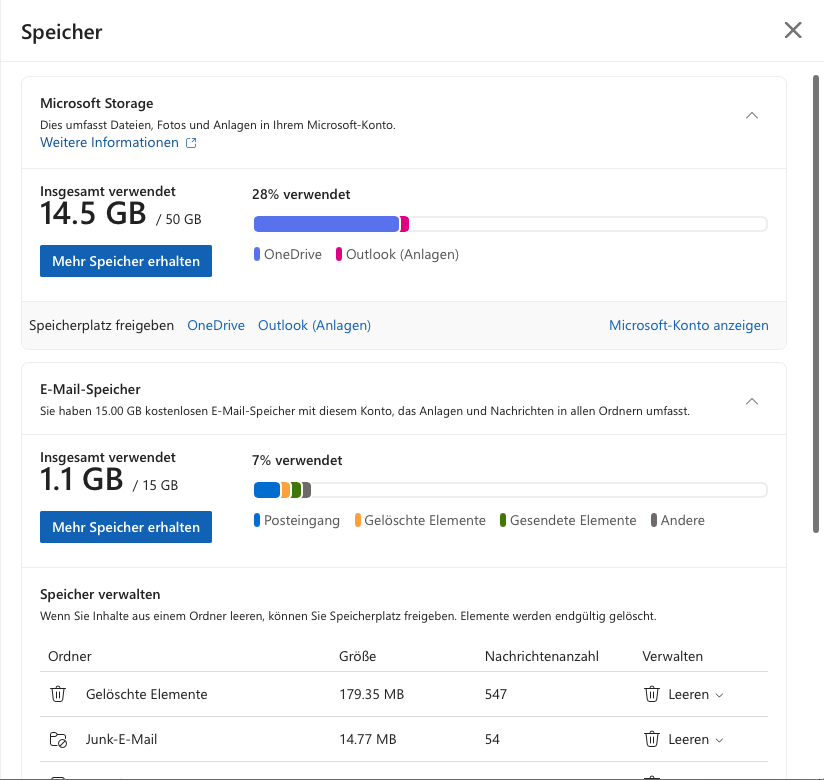Open Microsoft-Konto anzeigen link

pos(688,325)
